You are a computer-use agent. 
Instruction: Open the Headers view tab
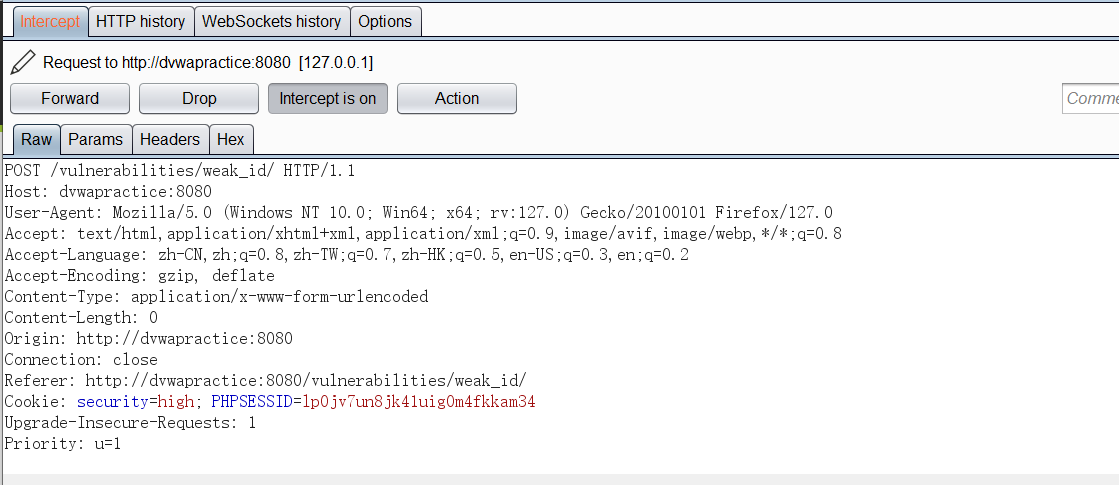point(170,139)
